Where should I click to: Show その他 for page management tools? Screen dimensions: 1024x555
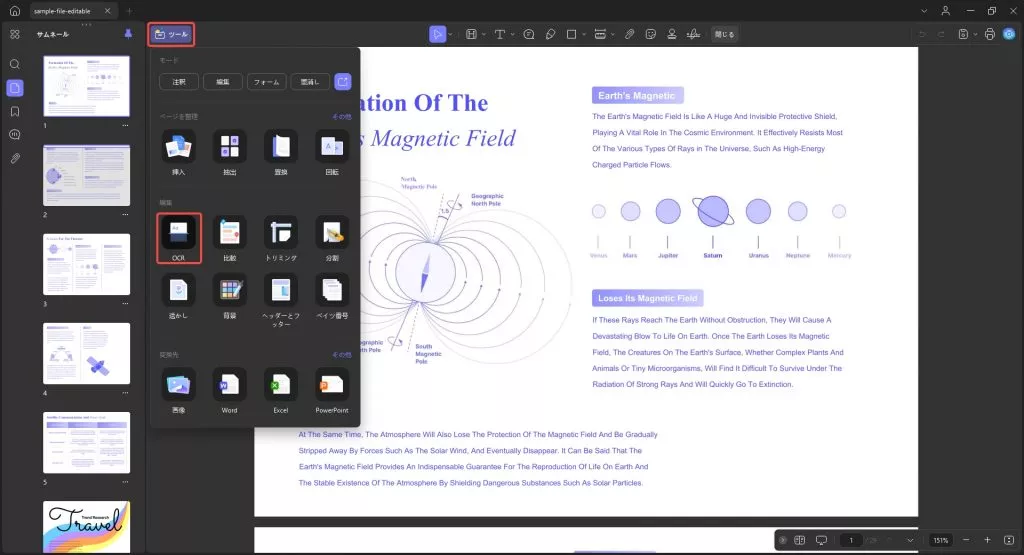342,117
